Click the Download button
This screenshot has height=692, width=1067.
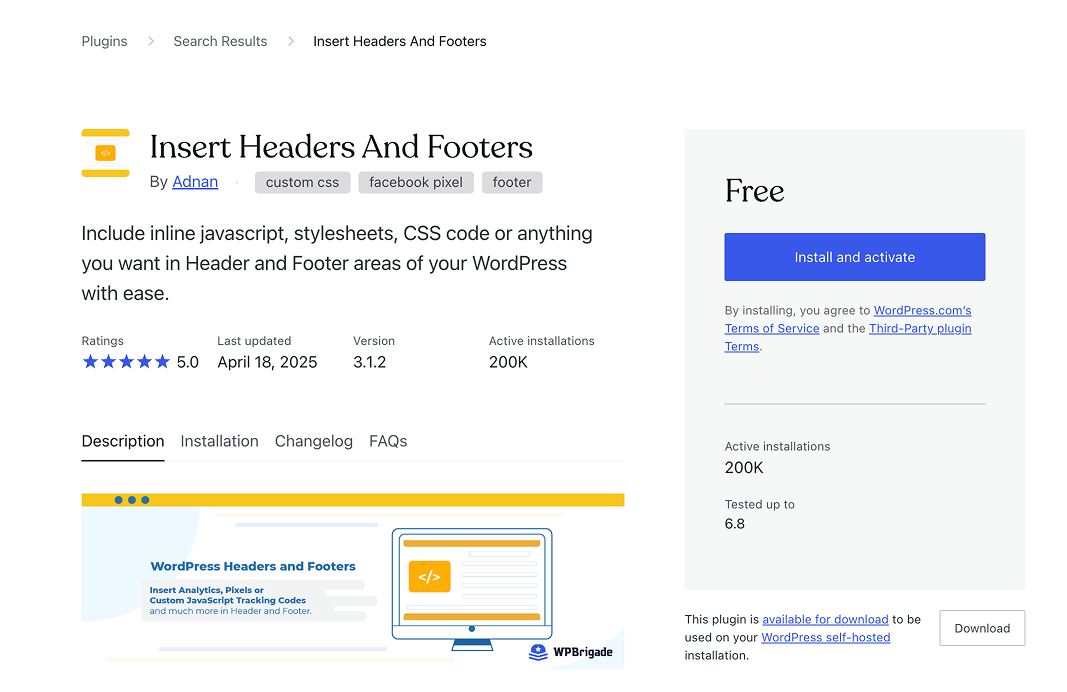[982, 628]
